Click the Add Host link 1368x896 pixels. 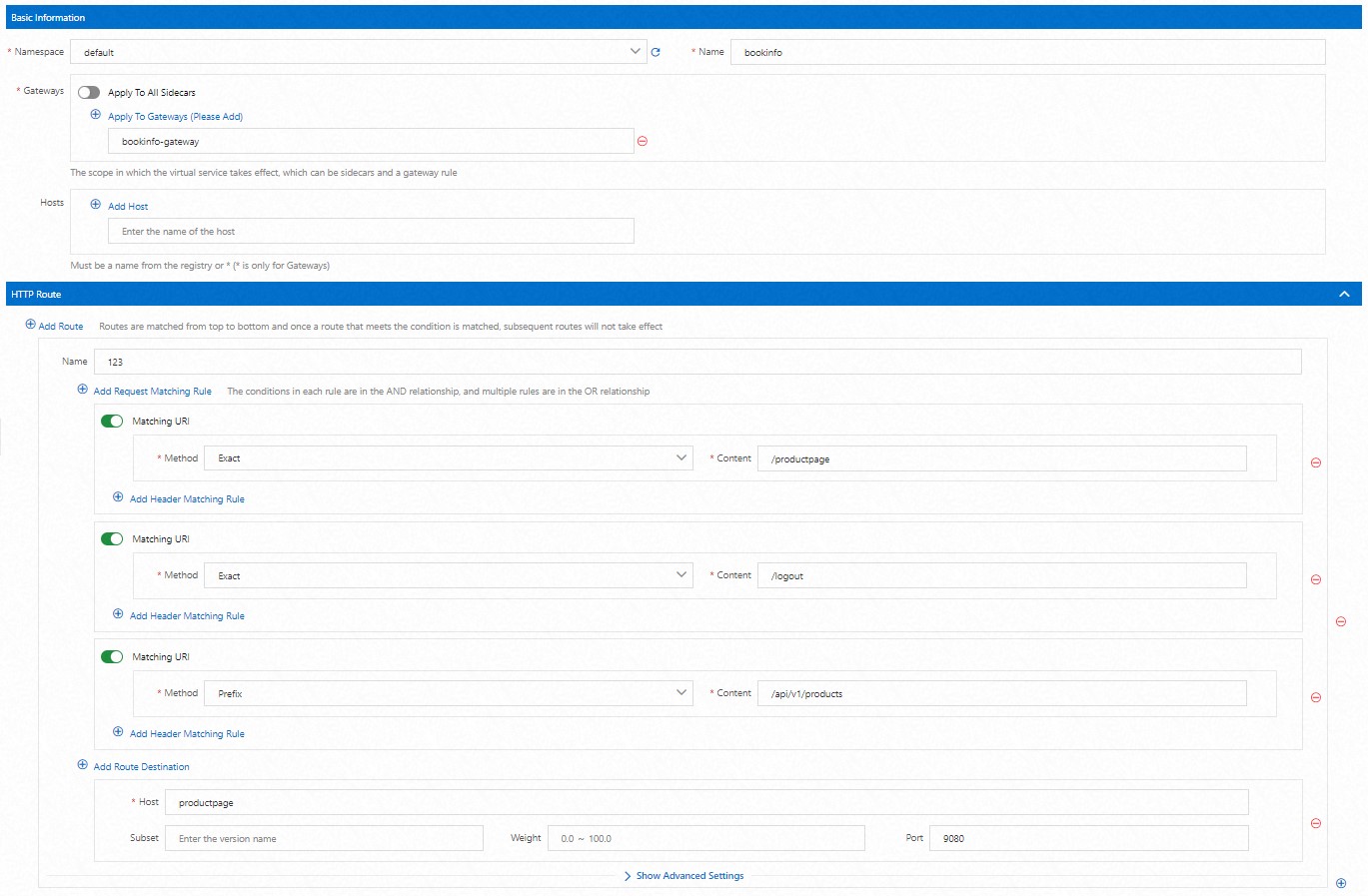click(x=128, y=207)
